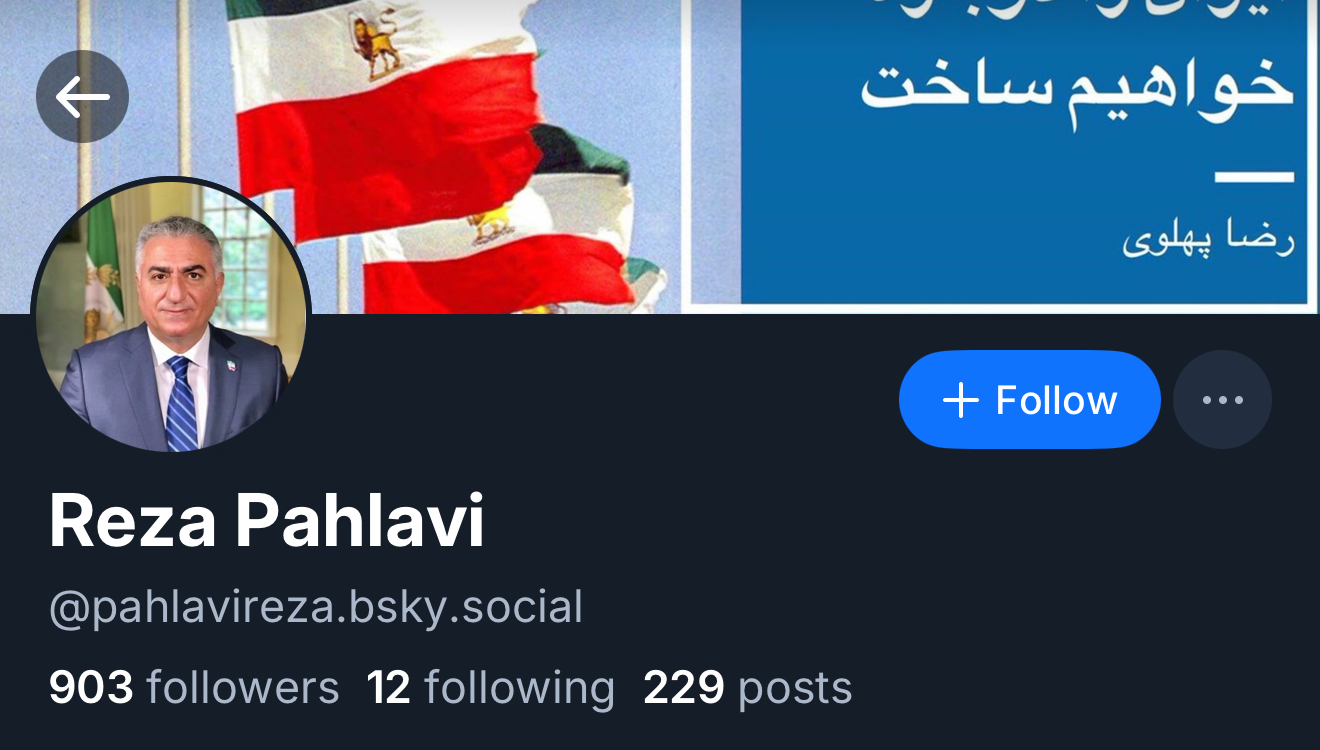This screenshot has height=750, width=1320.
Task: Select the 229 posts count
Action: point(747,688)
